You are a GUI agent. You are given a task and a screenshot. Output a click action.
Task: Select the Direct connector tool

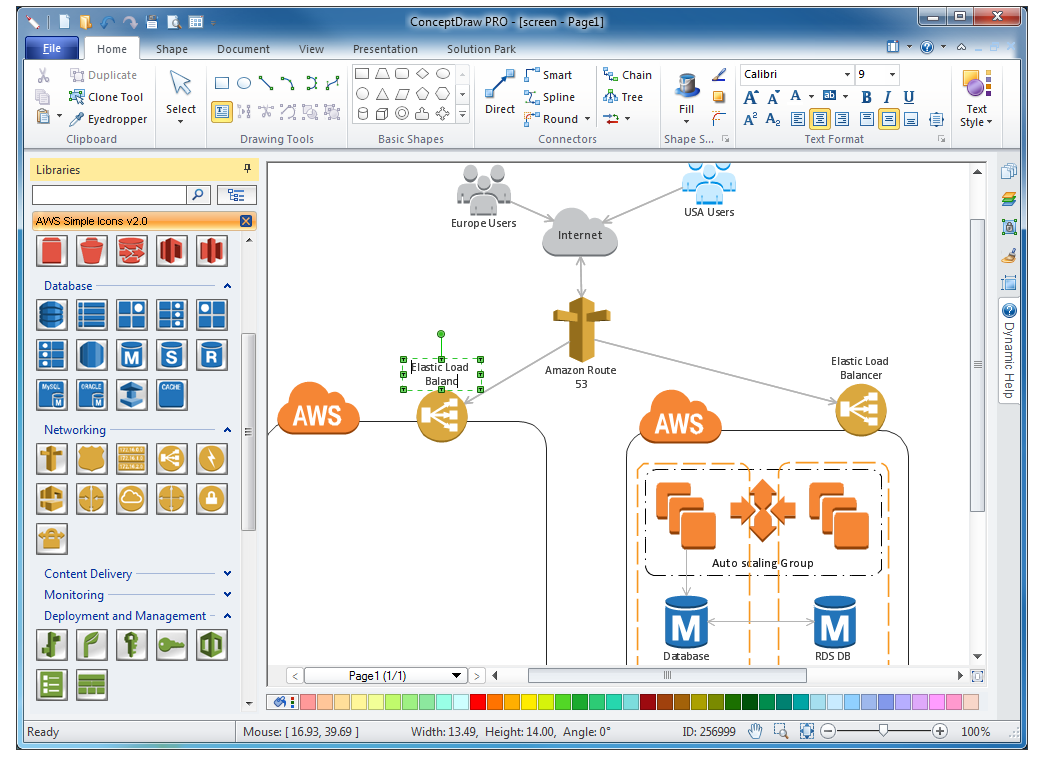[x=499, y=93]
